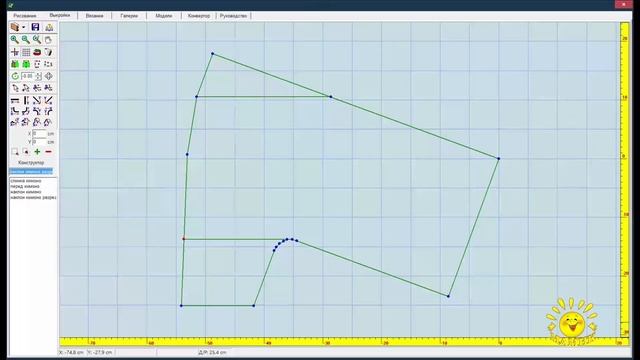Select the red node on the pattern's left edge
This screenshot has height=360, width=640.
[184, 239]
